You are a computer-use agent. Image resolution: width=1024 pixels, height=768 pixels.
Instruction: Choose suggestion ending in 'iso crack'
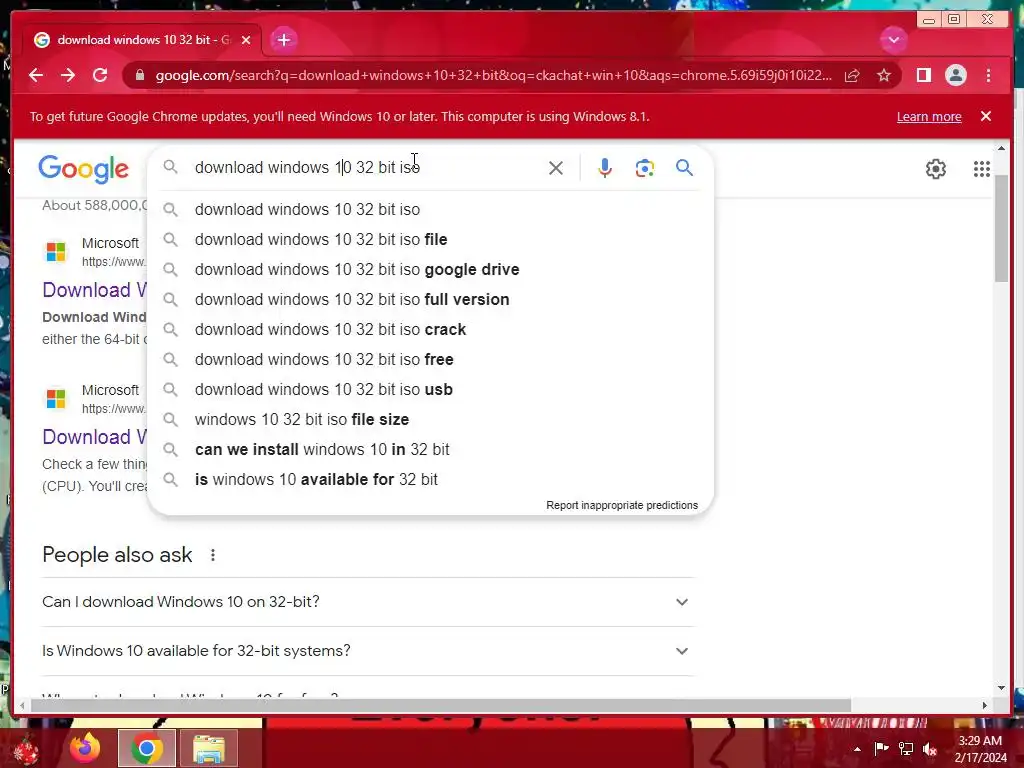point(431,330)
